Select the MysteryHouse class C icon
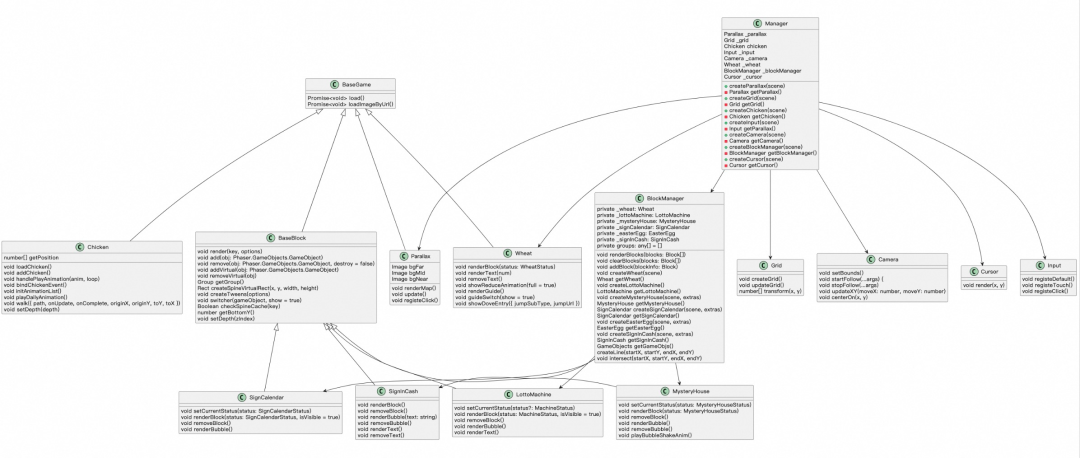This screenshot has width=1080, height=458. coord(665,391)
